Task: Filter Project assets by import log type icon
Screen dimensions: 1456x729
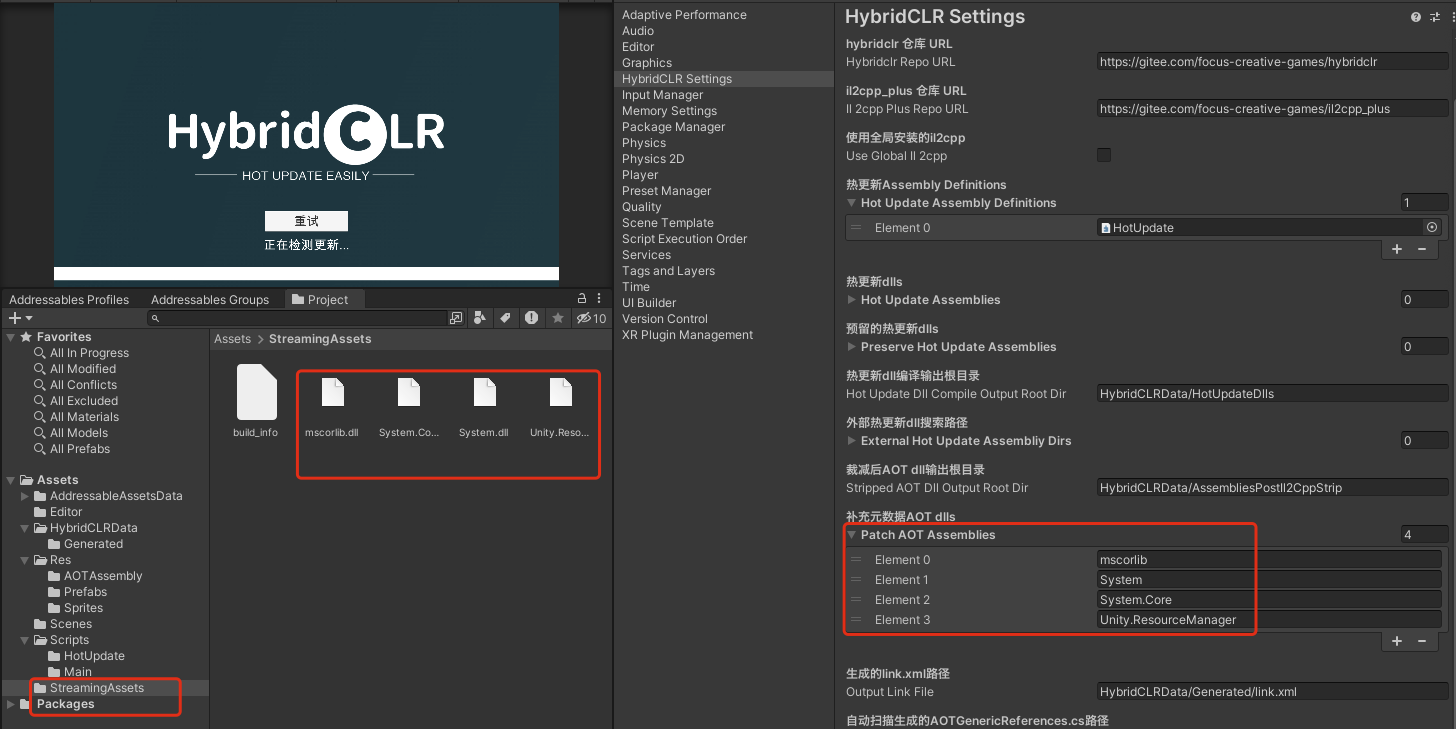Action: point(531,318)
